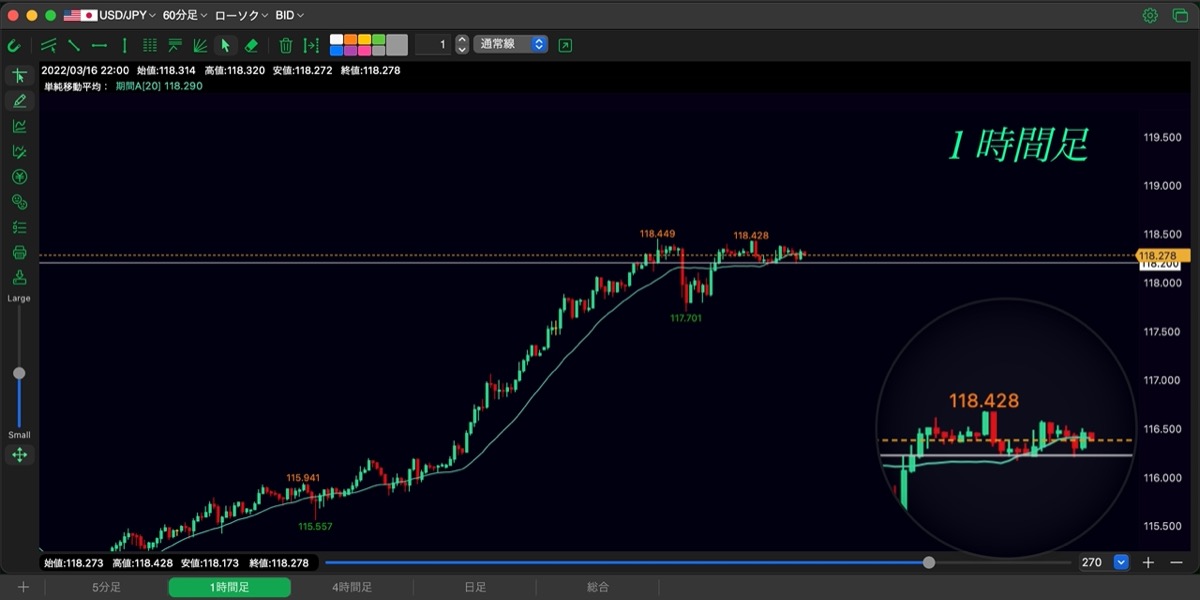Select the vertical line tool
The height and width of the screenshot is (600, 1200).
124,45
